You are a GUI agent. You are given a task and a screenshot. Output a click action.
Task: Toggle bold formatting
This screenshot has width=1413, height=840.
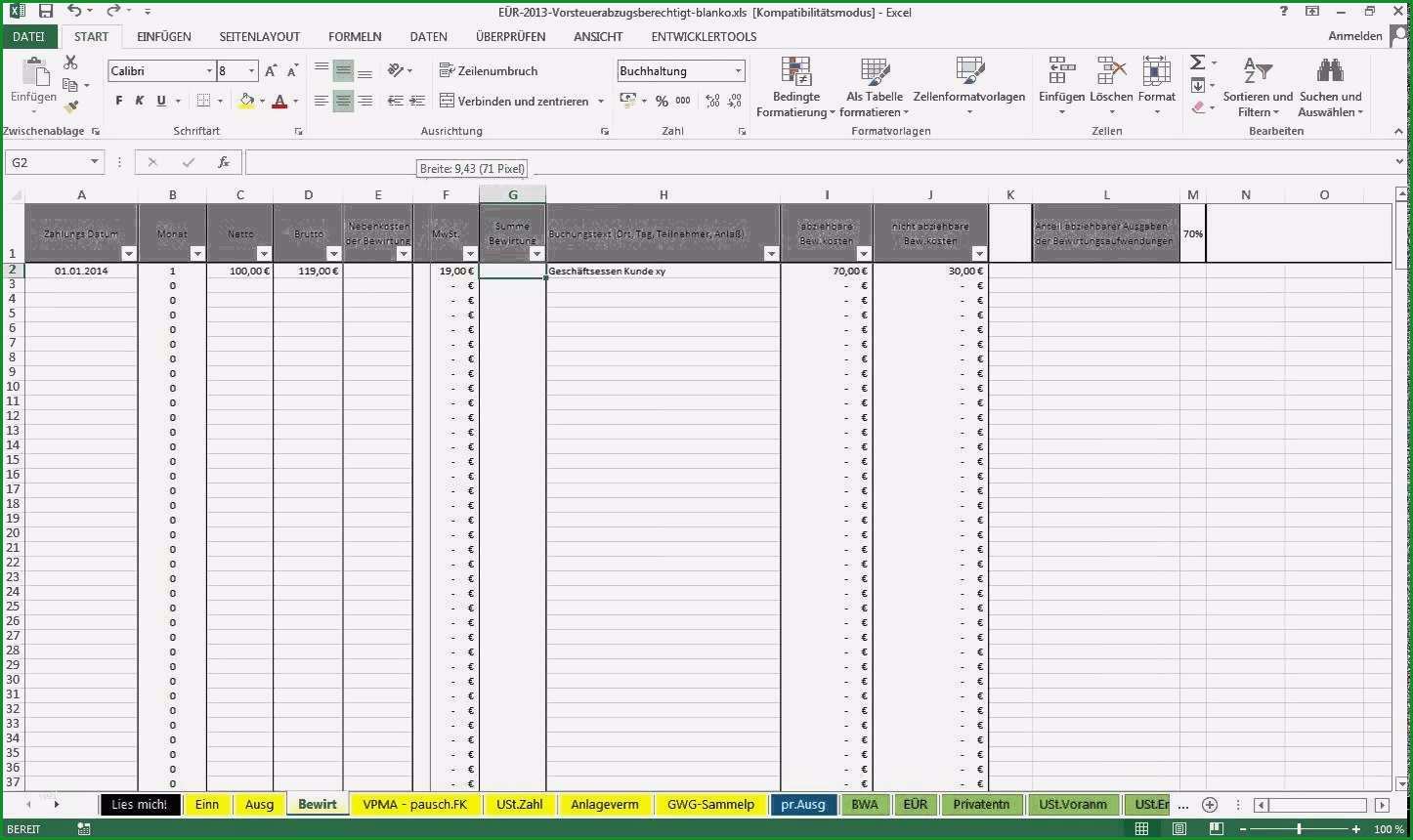pos(119,101)
